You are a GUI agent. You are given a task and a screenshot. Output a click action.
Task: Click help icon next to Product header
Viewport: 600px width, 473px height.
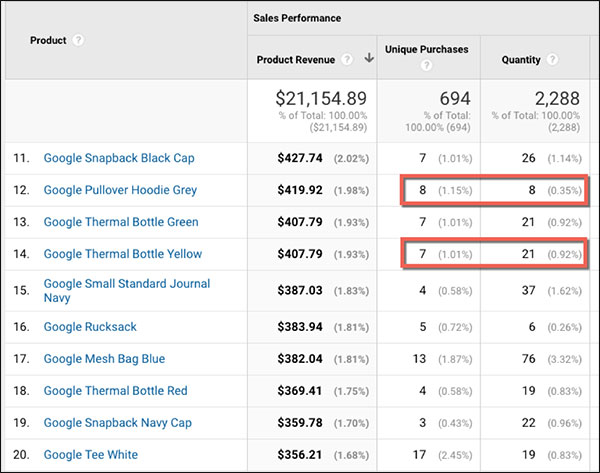tap(78, 41)
